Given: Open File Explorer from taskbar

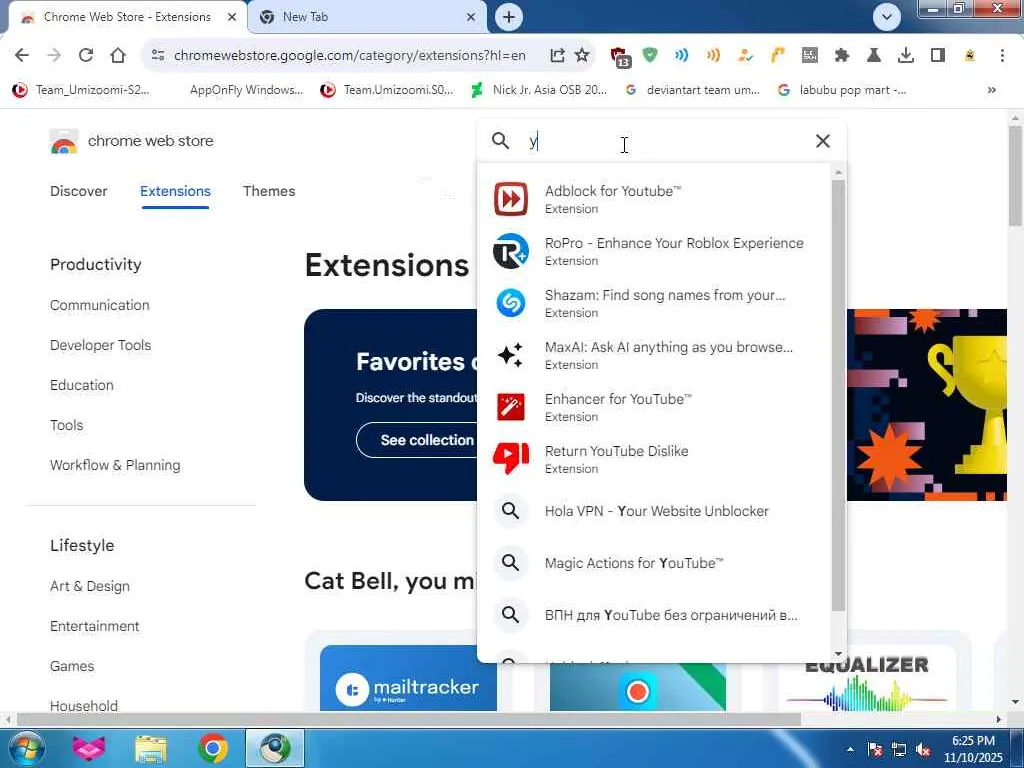Looking at the screenshot, I should tap(151, 748).
